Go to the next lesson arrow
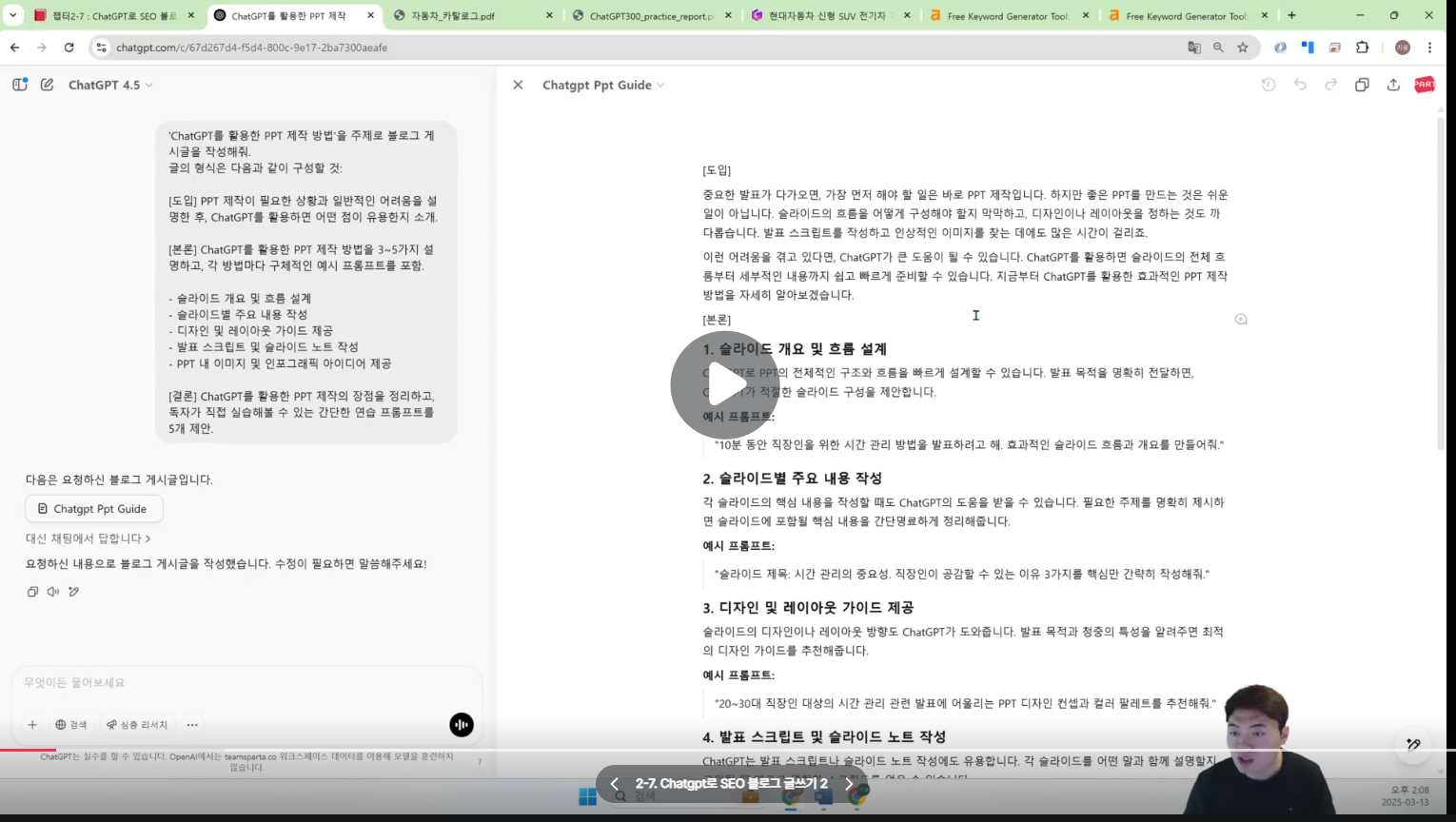Viewport: 1456px width, 822px height. point(849,784)
